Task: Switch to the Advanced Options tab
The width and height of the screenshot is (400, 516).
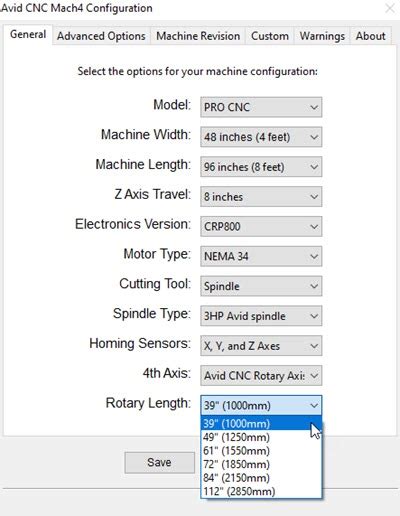Action: 101,36
